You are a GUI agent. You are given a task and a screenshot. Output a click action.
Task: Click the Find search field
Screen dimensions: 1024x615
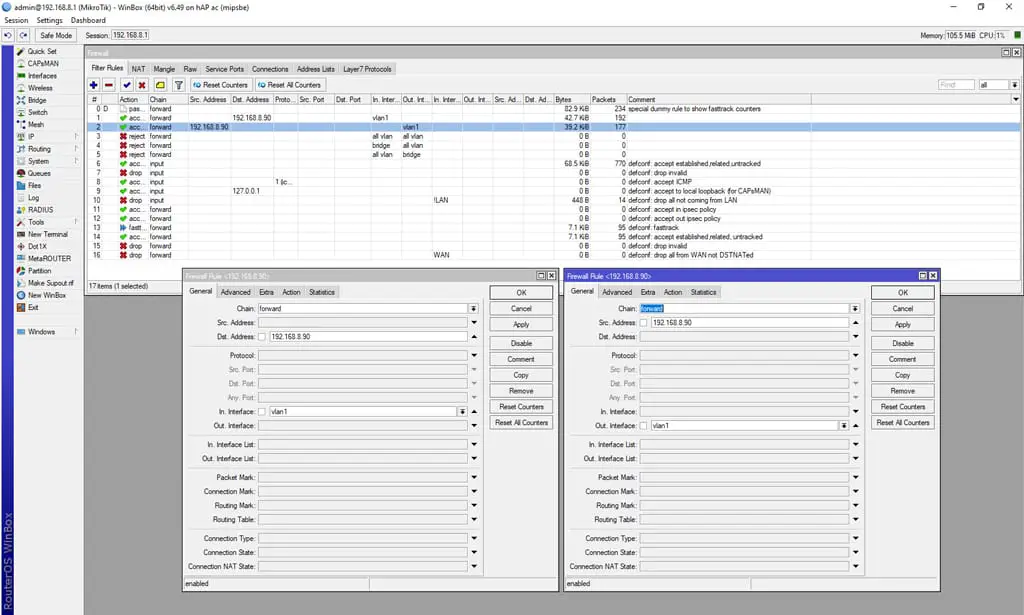[956, 85]
